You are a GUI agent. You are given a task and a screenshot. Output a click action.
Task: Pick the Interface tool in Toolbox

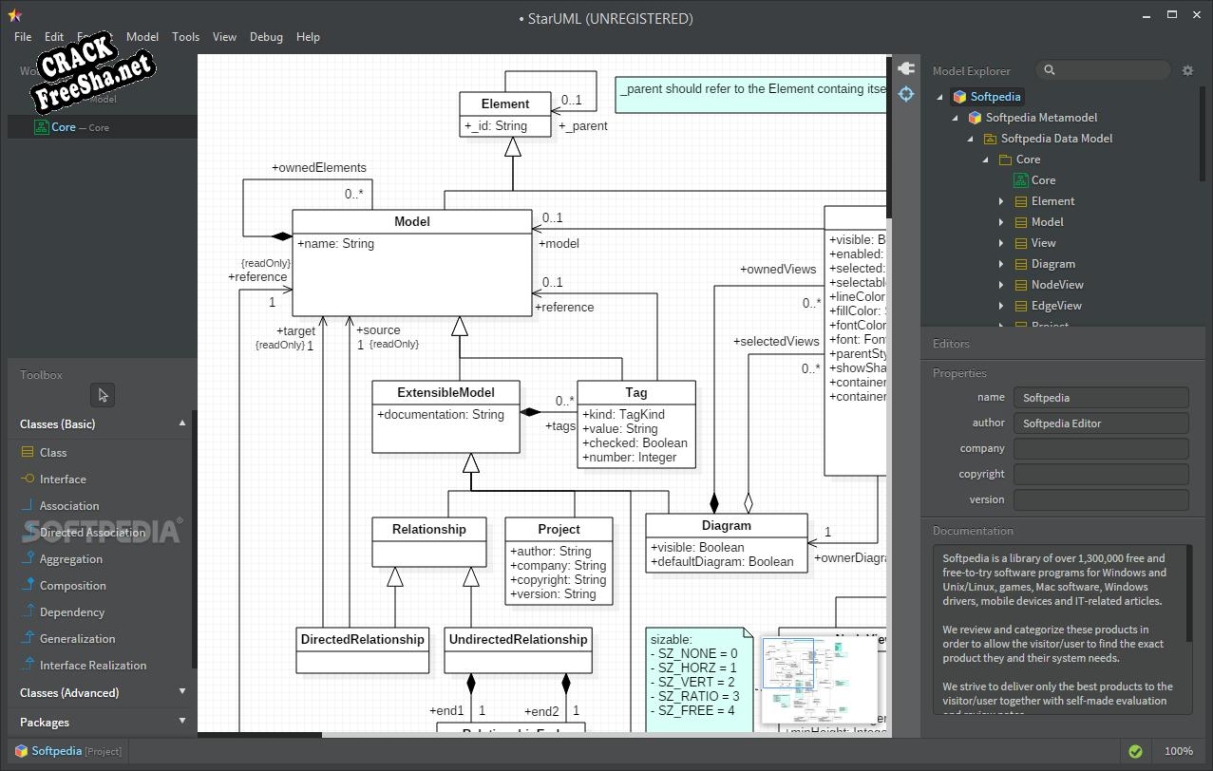pyautogui.click(x=62, y=479)
